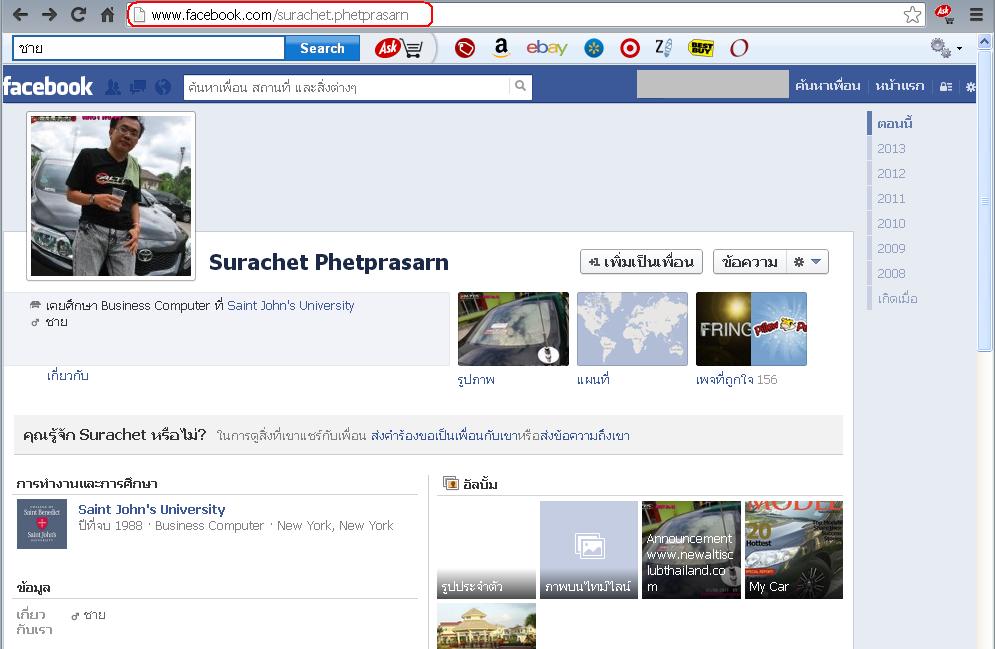Screen dimensions: 995x649
Task: Open the ภาพบนไทม์ไลน์ album
Action: pyautogui.click(x=589, y=550)
